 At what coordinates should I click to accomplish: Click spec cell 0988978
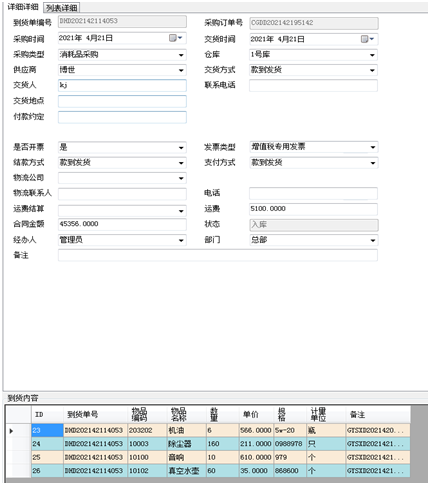[290, 444]
